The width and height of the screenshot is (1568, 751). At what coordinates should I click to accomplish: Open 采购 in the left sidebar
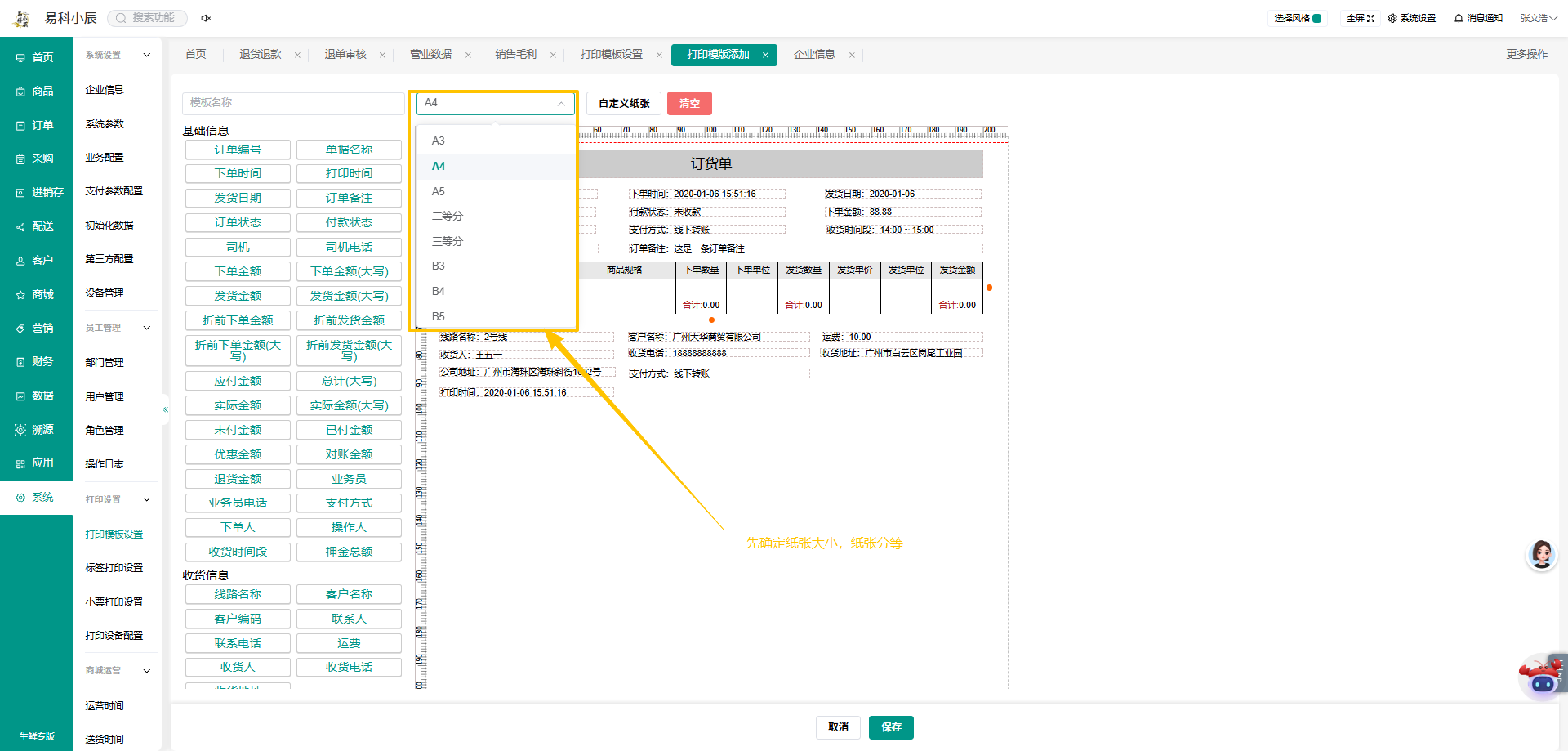[x=37, y=159]
